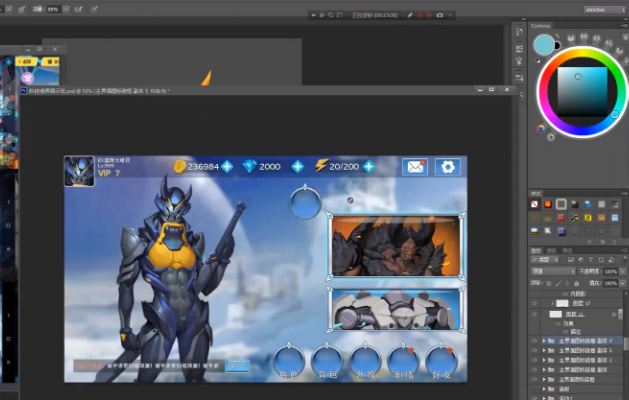Open the recording toolbar dropdown arrow
The width and height of the screenshot is (629, 400).
(x=313, y=15)
